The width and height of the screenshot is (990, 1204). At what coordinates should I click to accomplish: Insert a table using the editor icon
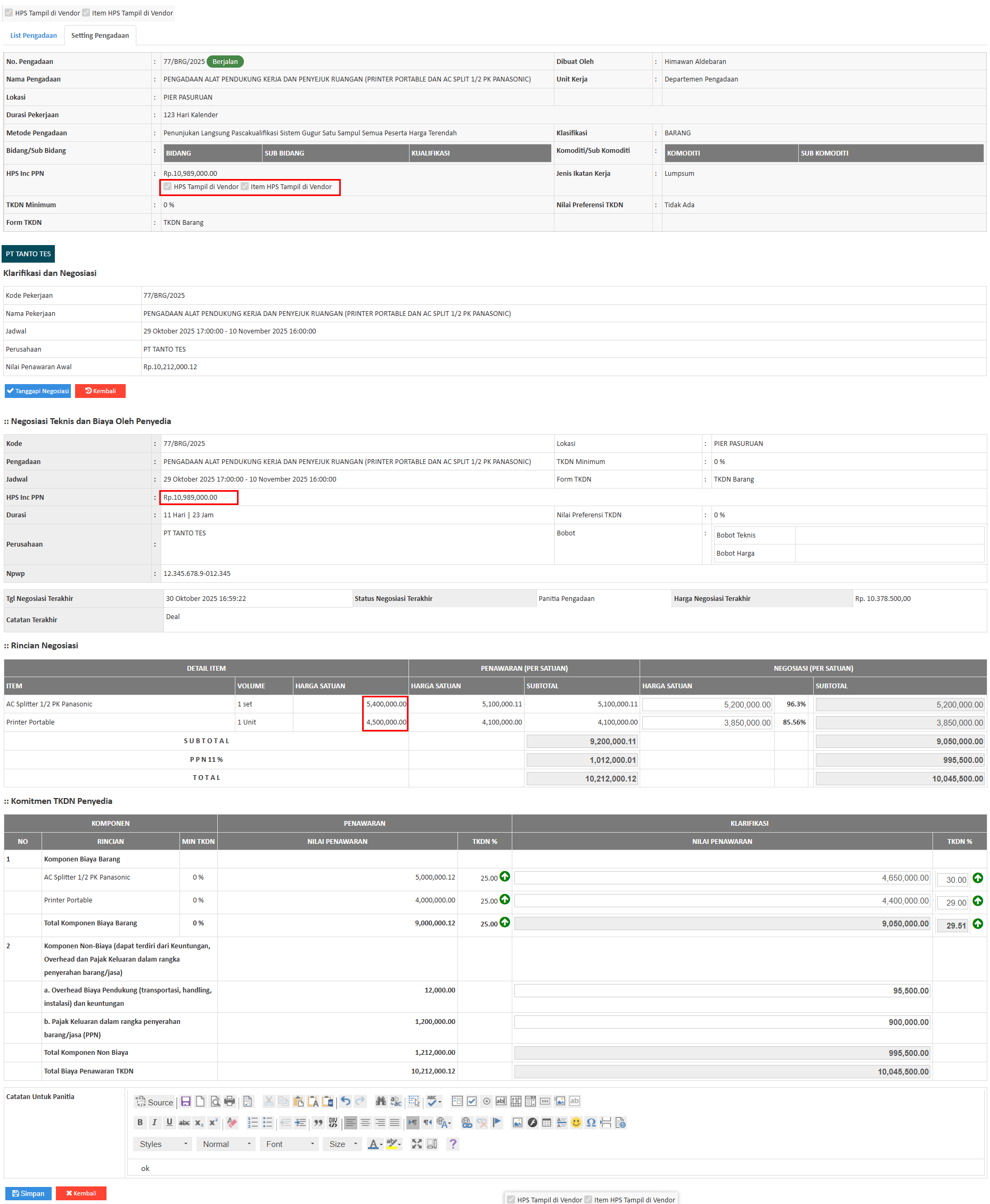tap(546, 1122)
